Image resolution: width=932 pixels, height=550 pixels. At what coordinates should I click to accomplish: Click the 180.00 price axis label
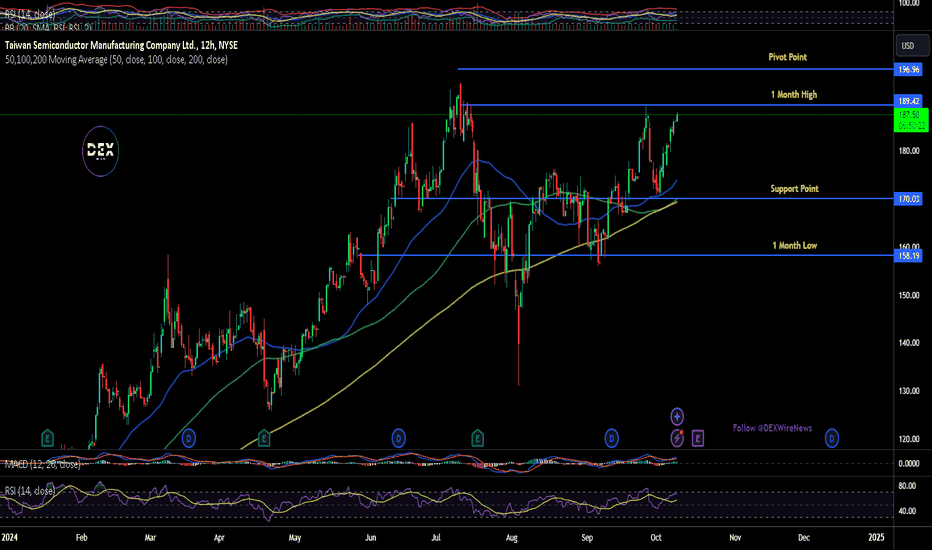pos(909,151)
